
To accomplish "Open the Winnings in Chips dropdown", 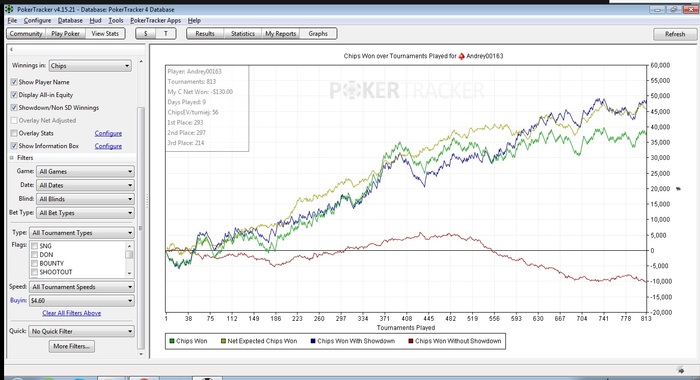I will 90,66.
